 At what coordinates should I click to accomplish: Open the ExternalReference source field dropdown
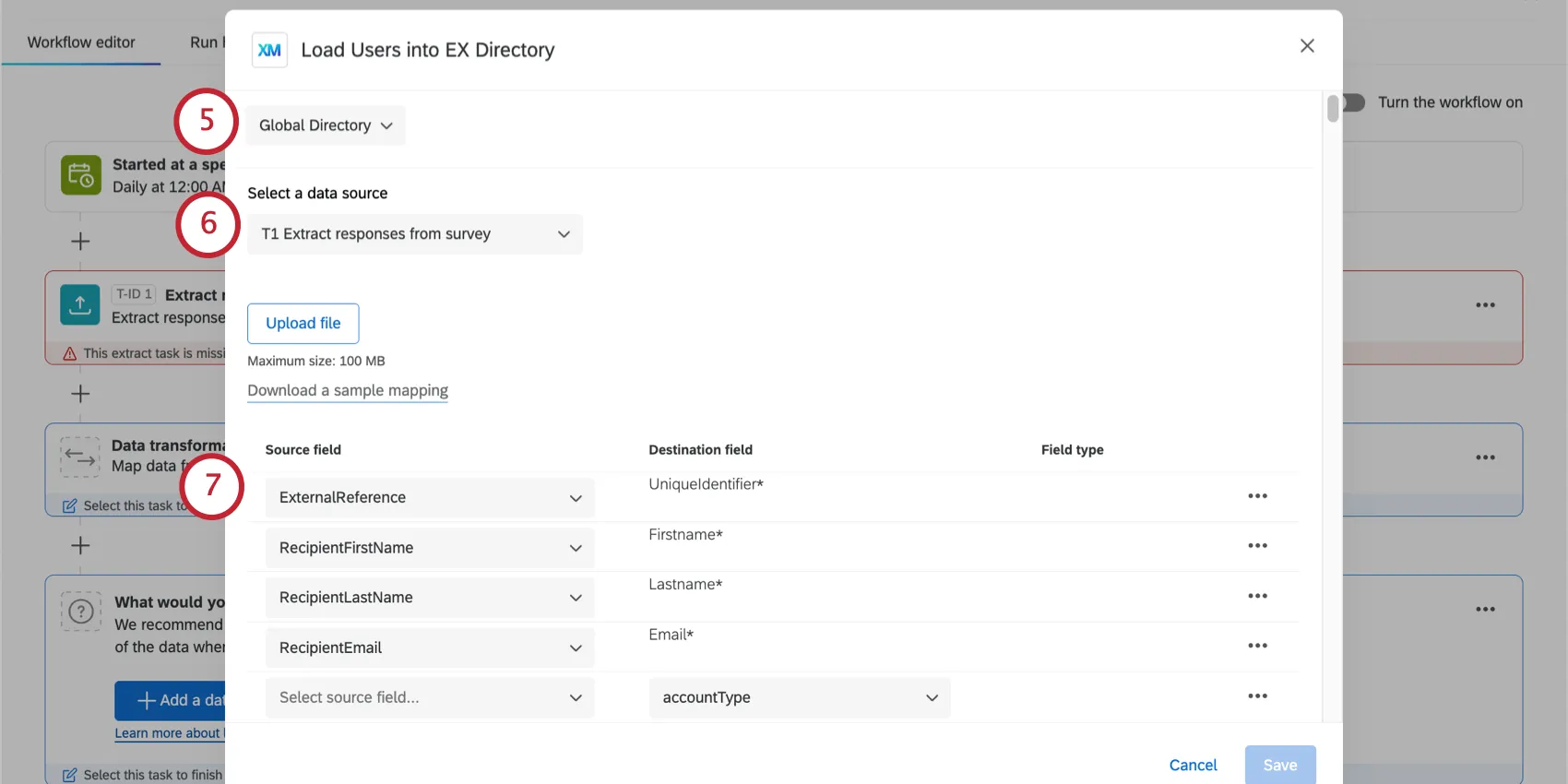[430, 498]
